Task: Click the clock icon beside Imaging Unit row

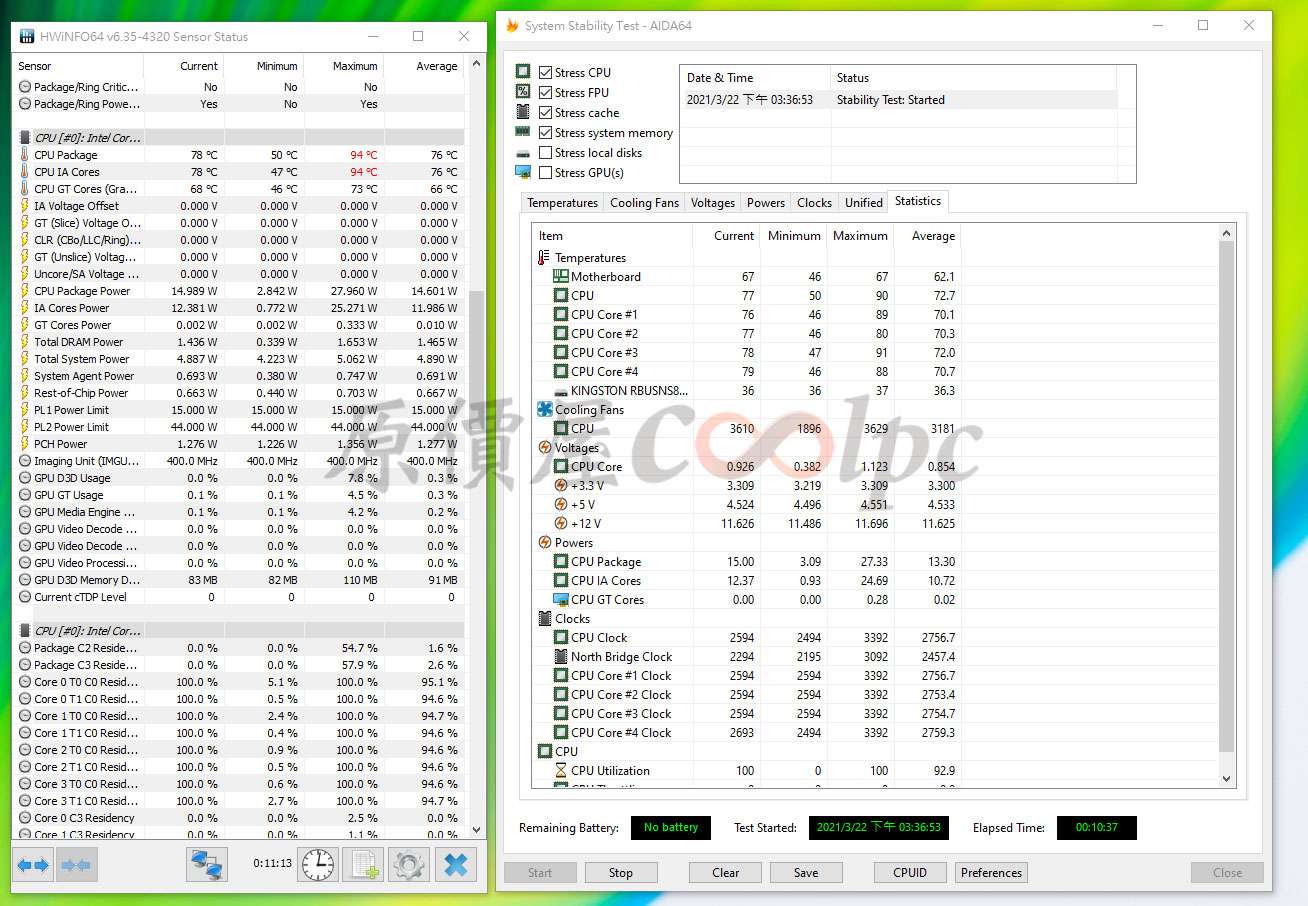Action: click(25, 461)
